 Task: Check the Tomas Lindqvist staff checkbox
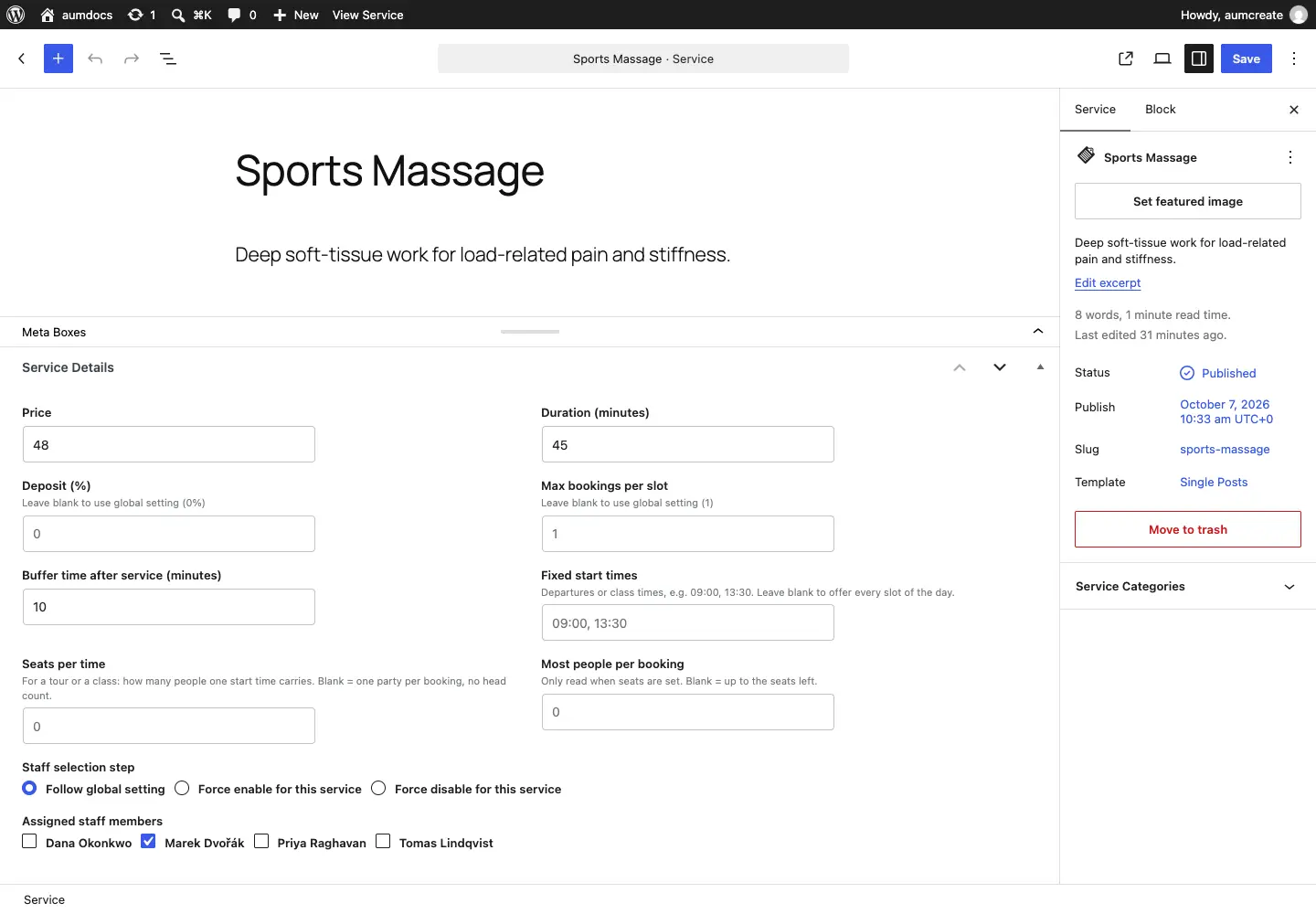point(383,841)
